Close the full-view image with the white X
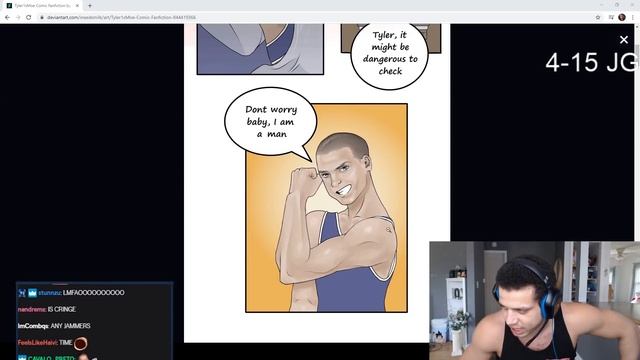The width and height of the screenshot is (640, 360). coord(624,40)
